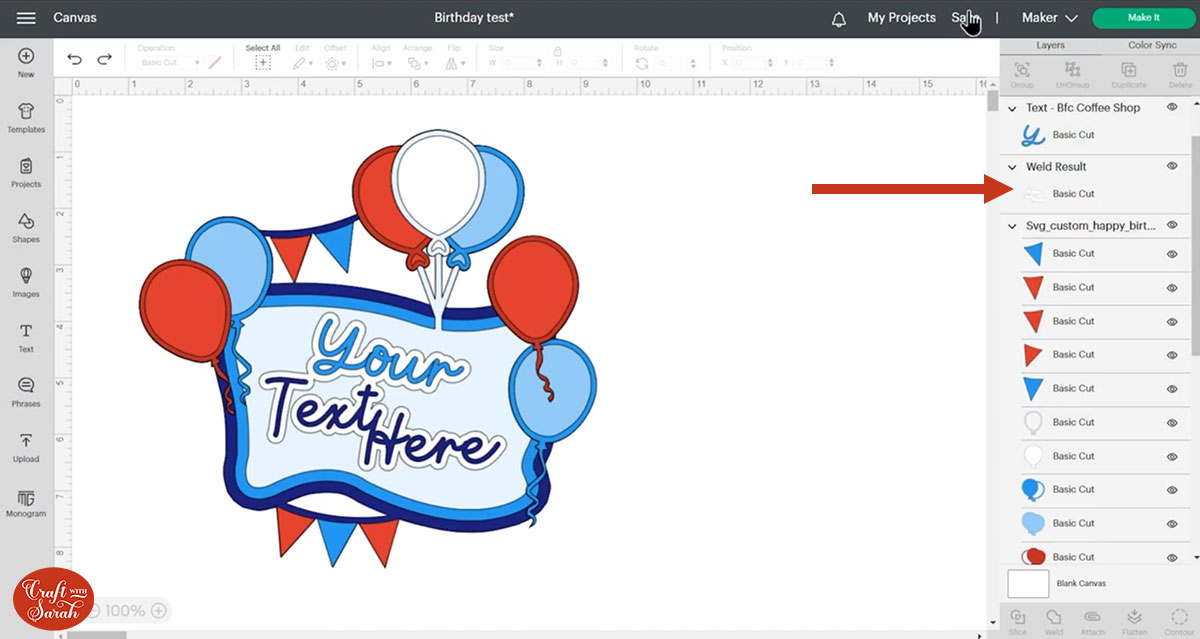Viewport: 1200px width, 639px height.
Task: Click the Blank Canvas color swatch
Action: coord(1028,583)
